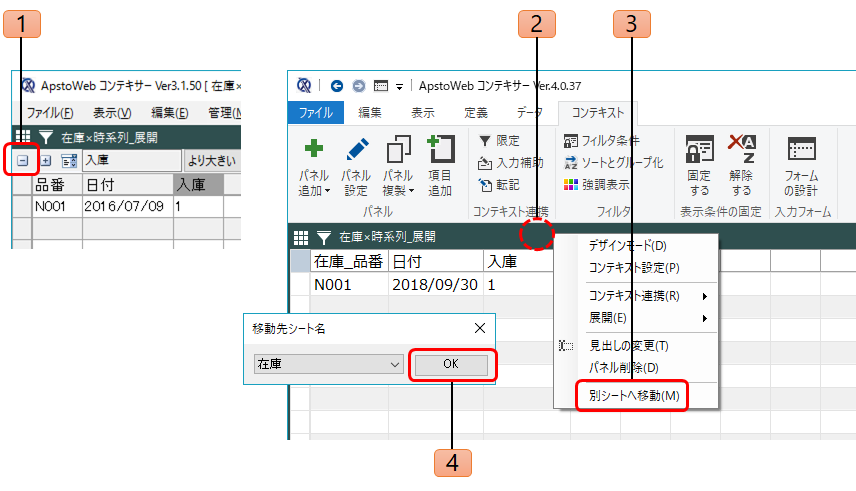Click 入力補助 command in ribbon
Viewport: 856px width, 491px height.
point(510,163)
